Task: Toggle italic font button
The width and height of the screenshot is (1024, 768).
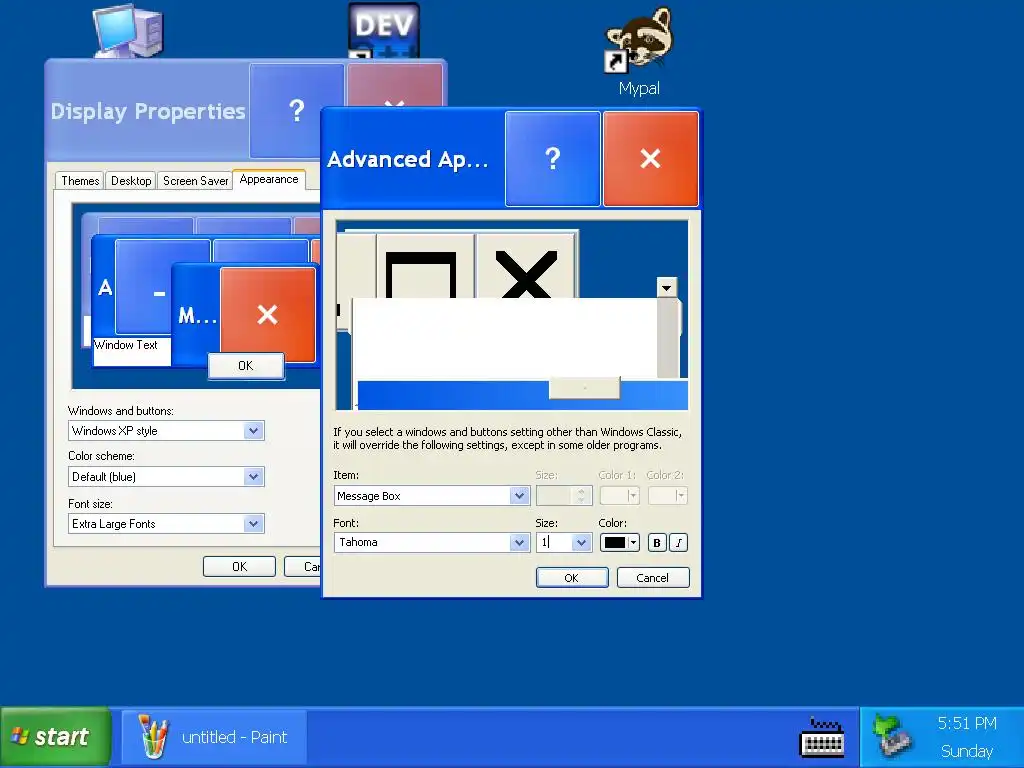Action: [679, 543]
